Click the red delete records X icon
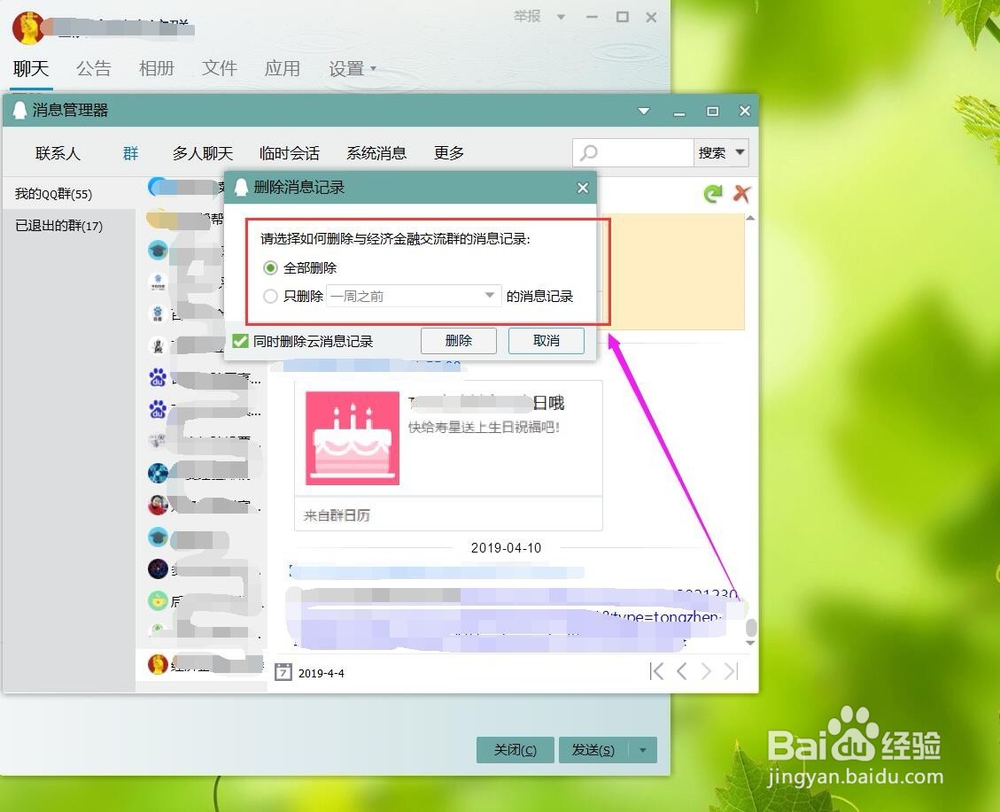1000x812 pixels. pyautogui.click(x=742, y=194)
